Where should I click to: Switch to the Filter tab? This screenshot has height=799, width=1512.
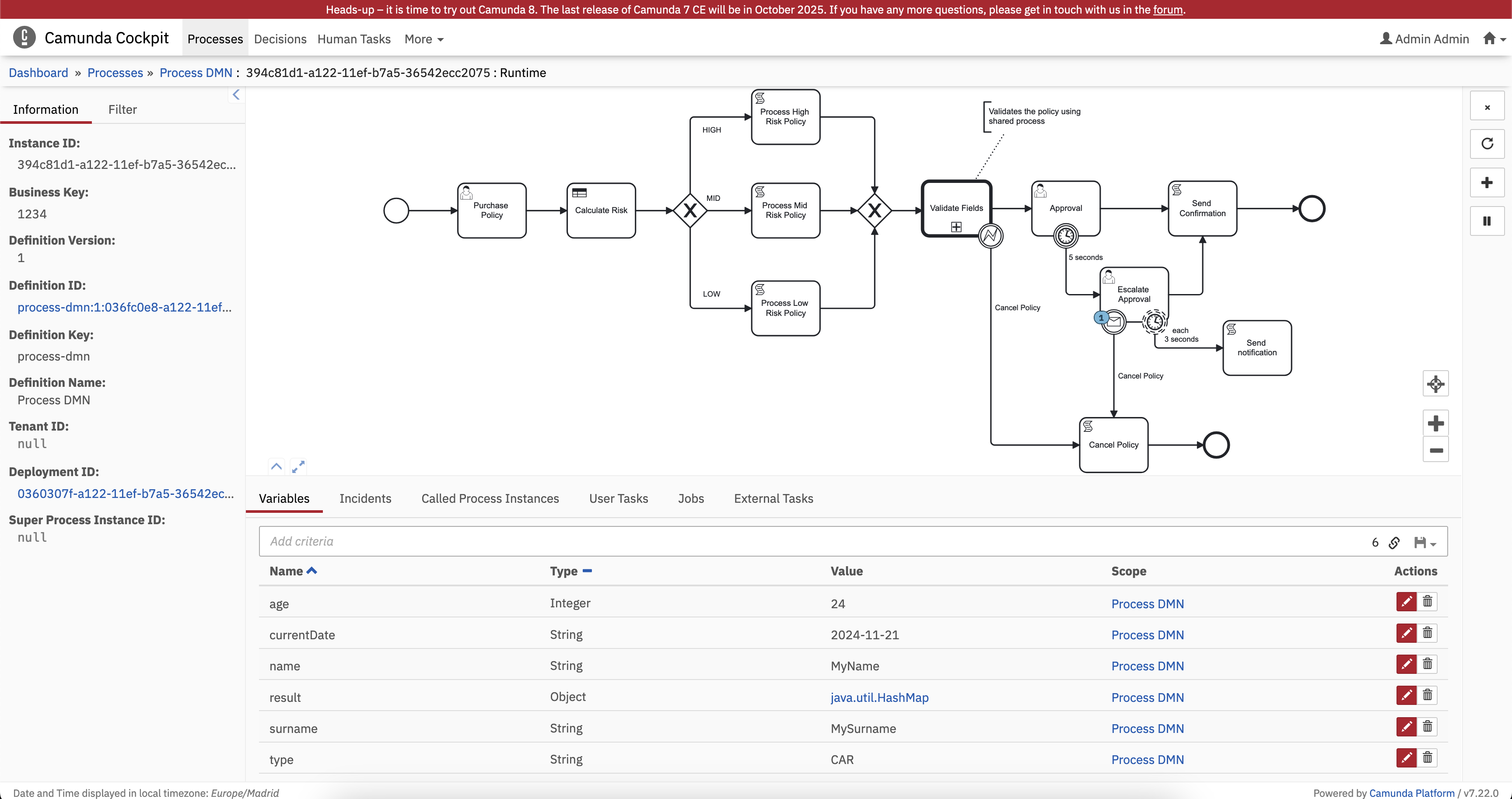tap(122, 109)
